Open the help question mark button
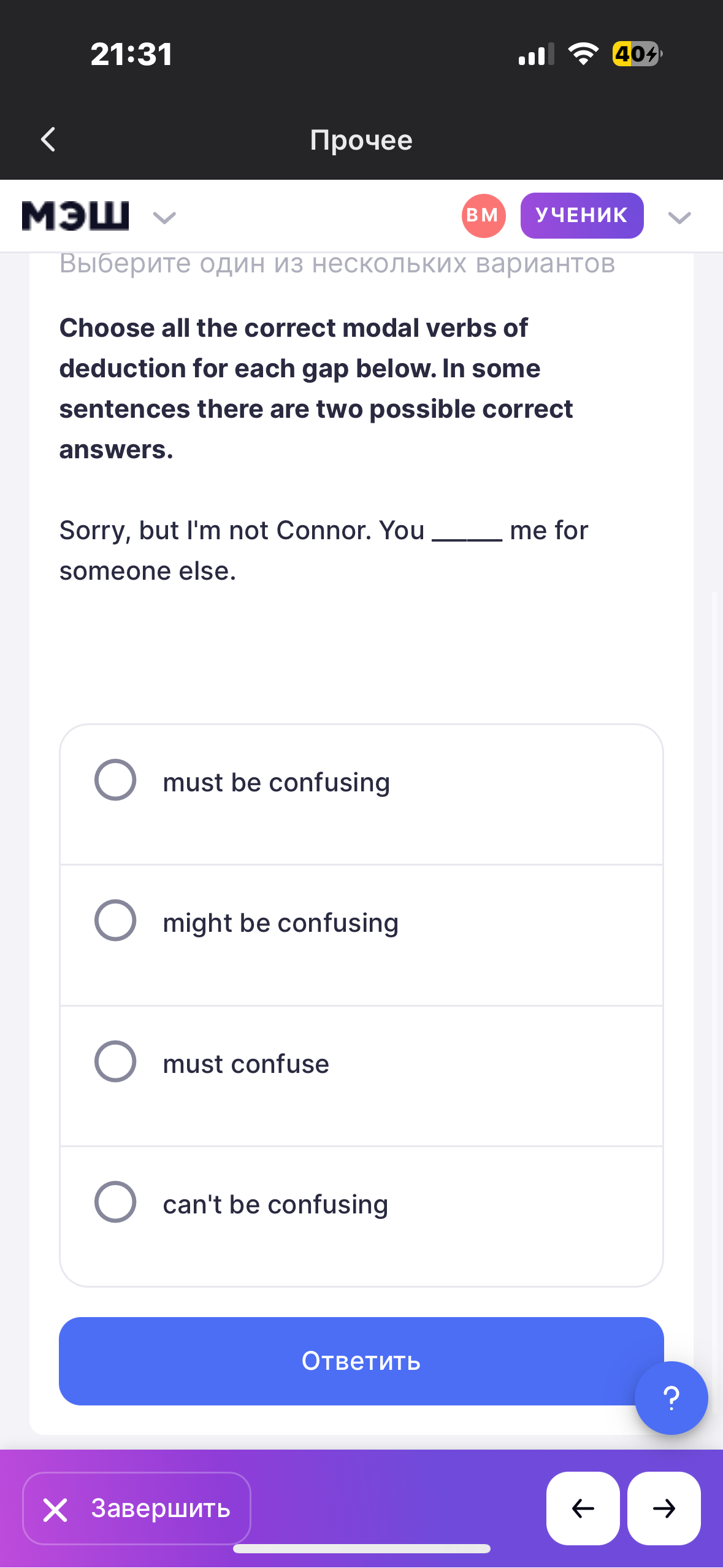Screen dimensions: 723x1568 pyautogui.click(x=671, y=1397)
